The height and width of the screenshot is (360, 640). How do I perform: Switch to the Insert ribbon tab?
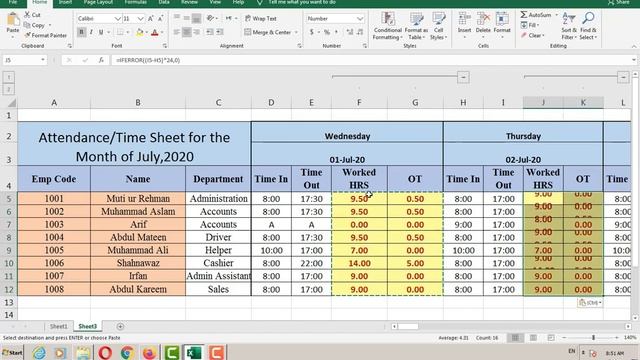(x=65, y=2)
